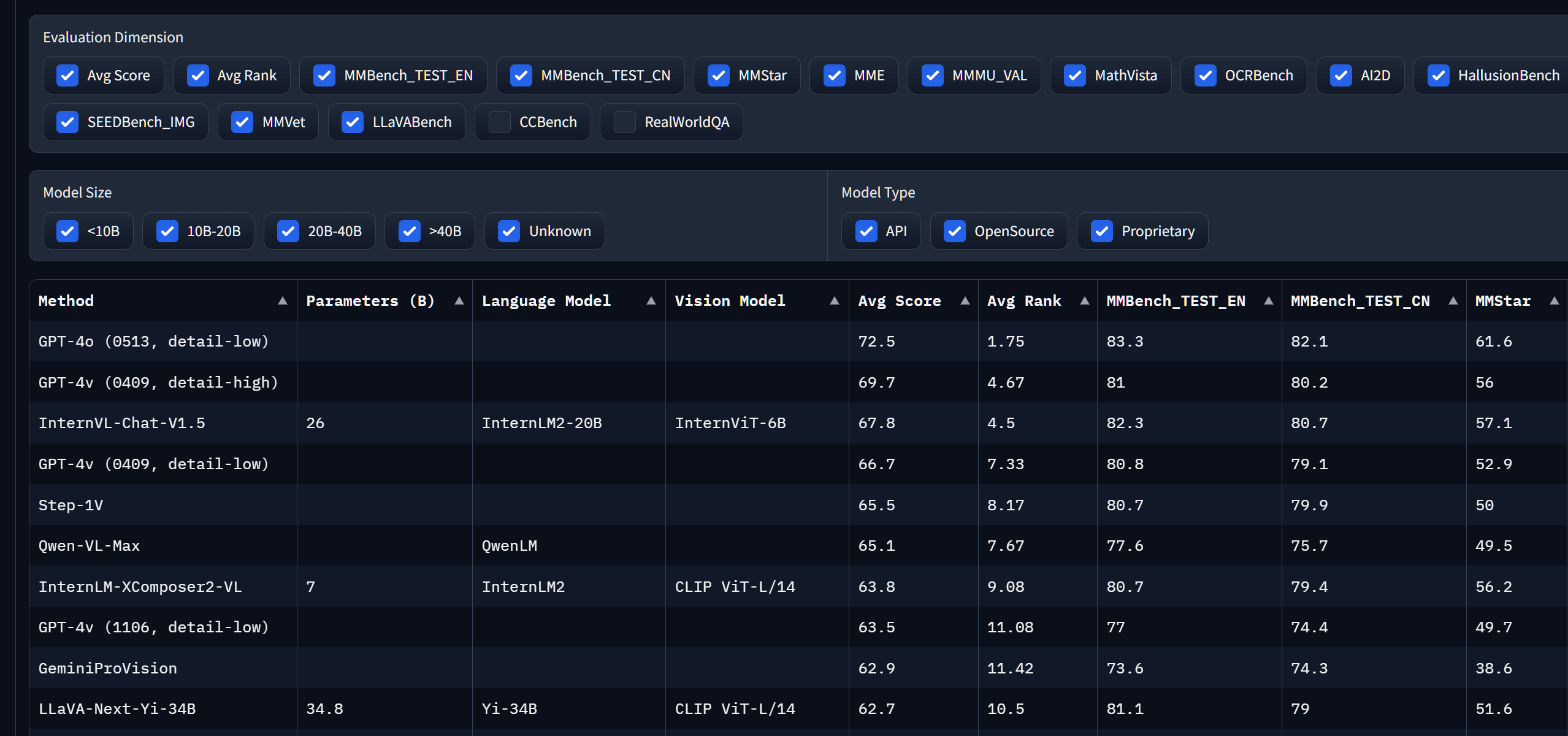Viewport: 1568px width, 736px height.
Task: Select the GPT-4o (0513, detail-low) row
Action: (798, 342)
